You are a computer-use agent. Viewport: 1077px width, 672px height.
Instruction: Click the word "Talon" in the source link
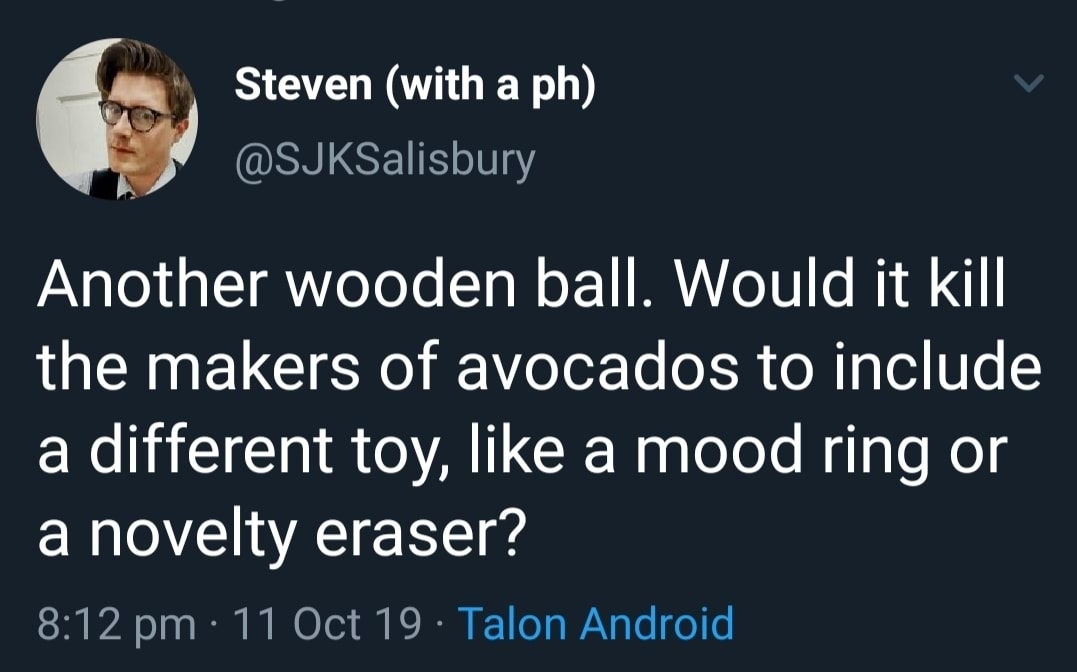[512, 623]
